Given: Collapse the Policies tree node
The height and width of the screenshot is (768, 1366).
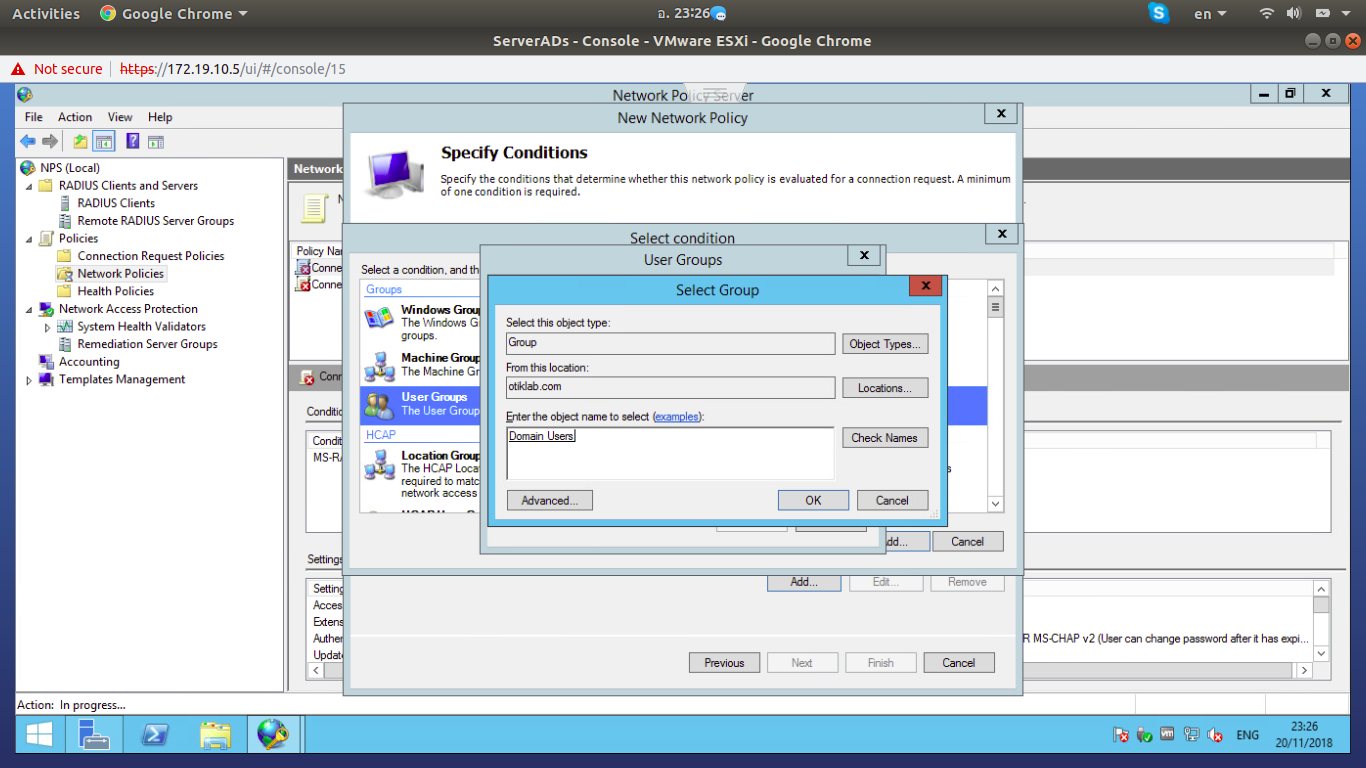Looking at the screenshot, I should coord(29,239).
